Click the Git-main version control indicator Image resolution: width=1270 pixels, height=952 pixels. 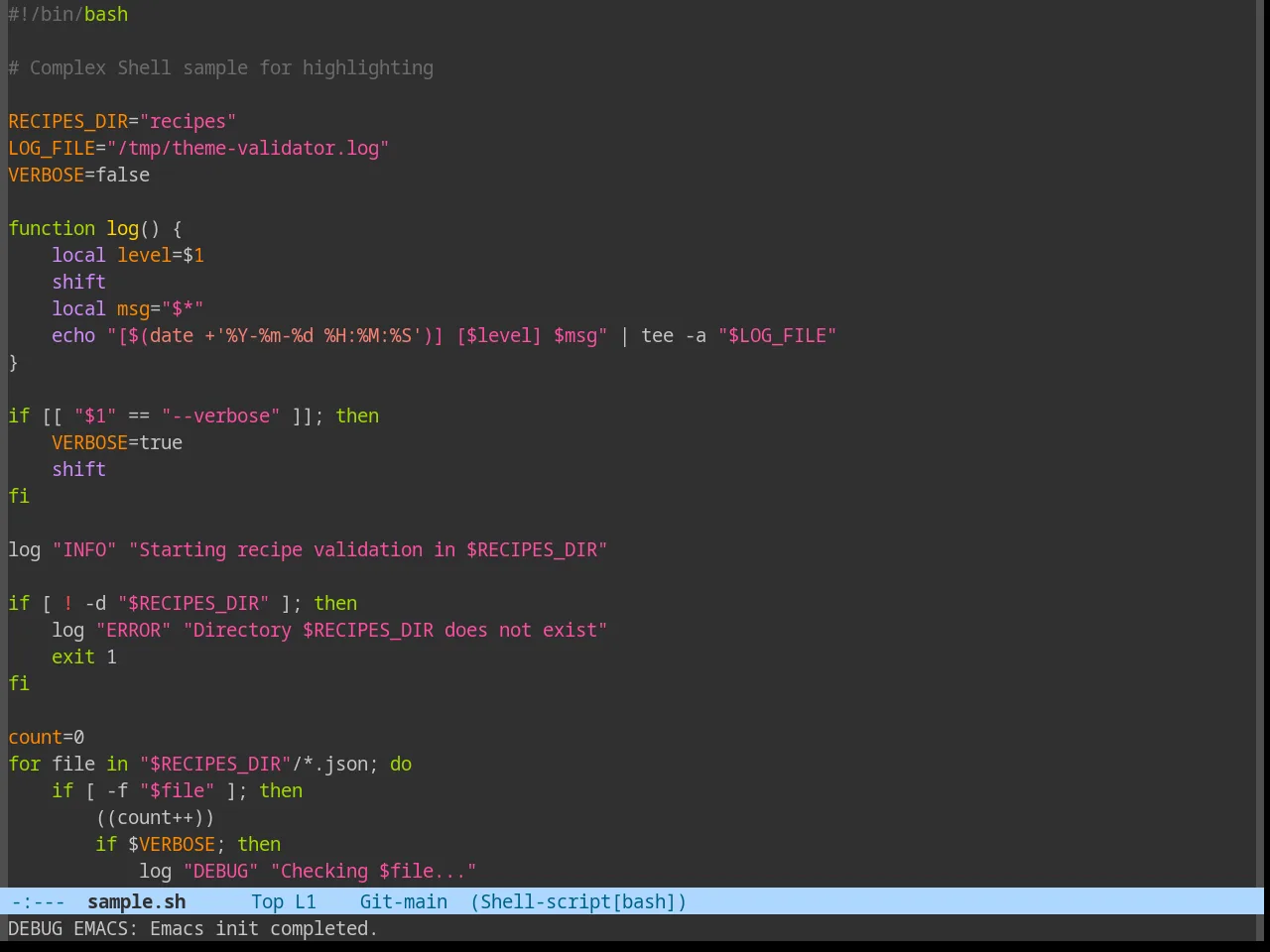403,901
